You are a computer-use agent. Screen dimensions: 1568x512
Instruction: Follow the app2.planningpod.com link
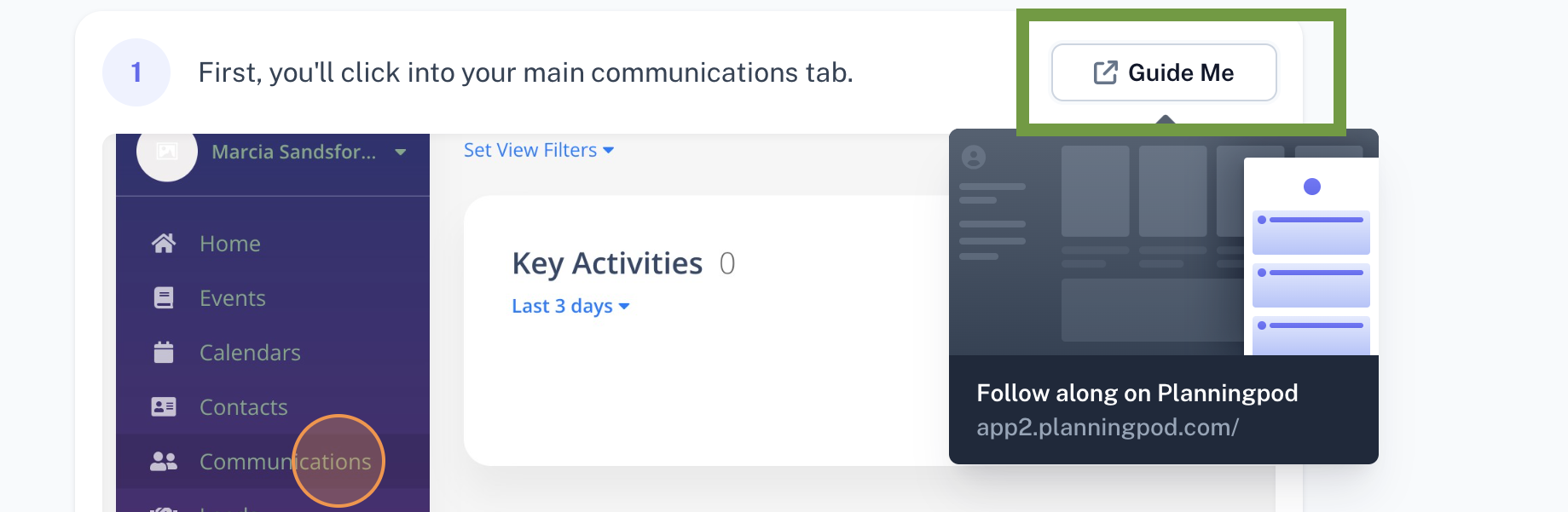click(x=1108, y=427)
